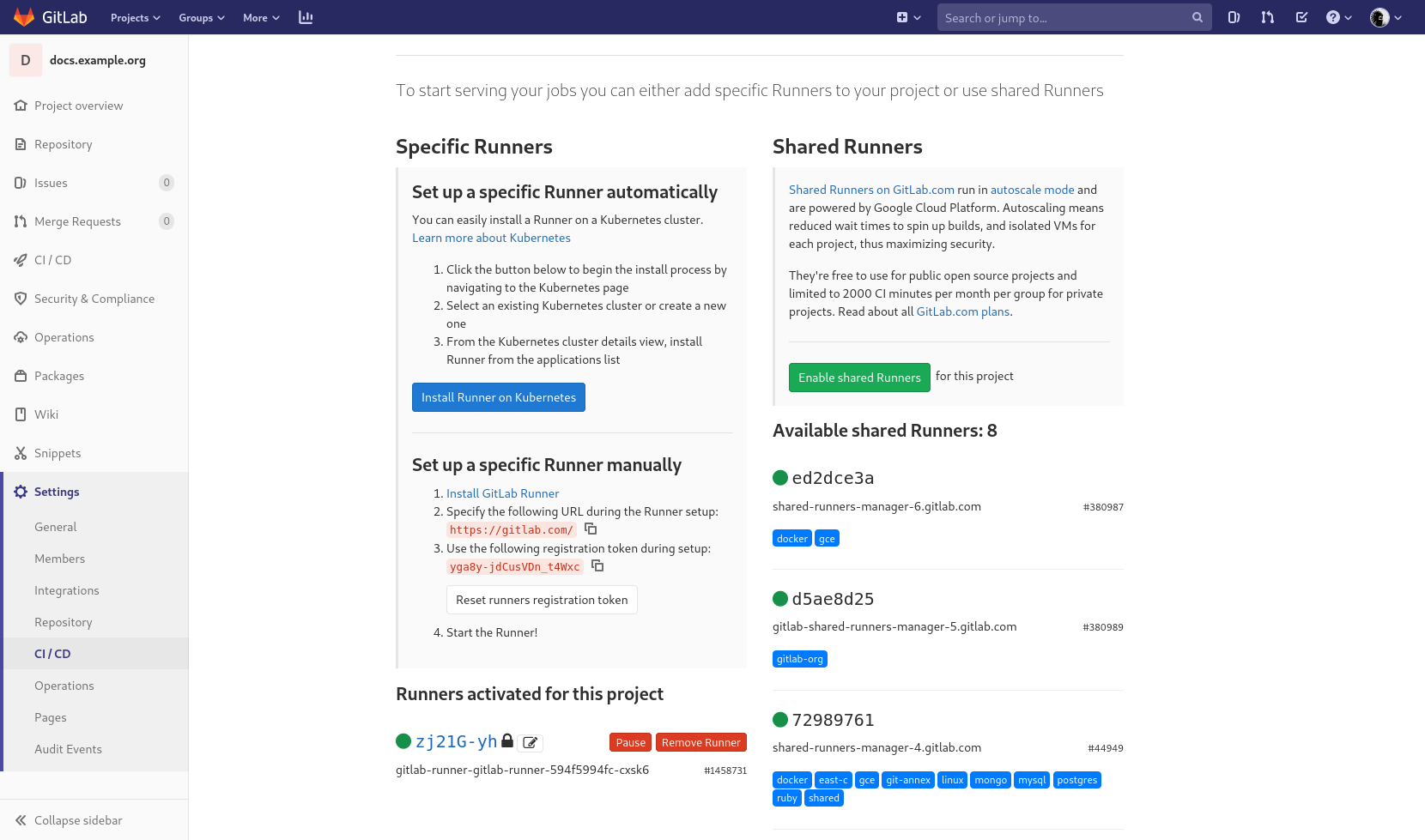The width and height of the screenshot is (1425, 840).
Task: Open the user avatar dropdown
Action: [x=1386, y=17]
